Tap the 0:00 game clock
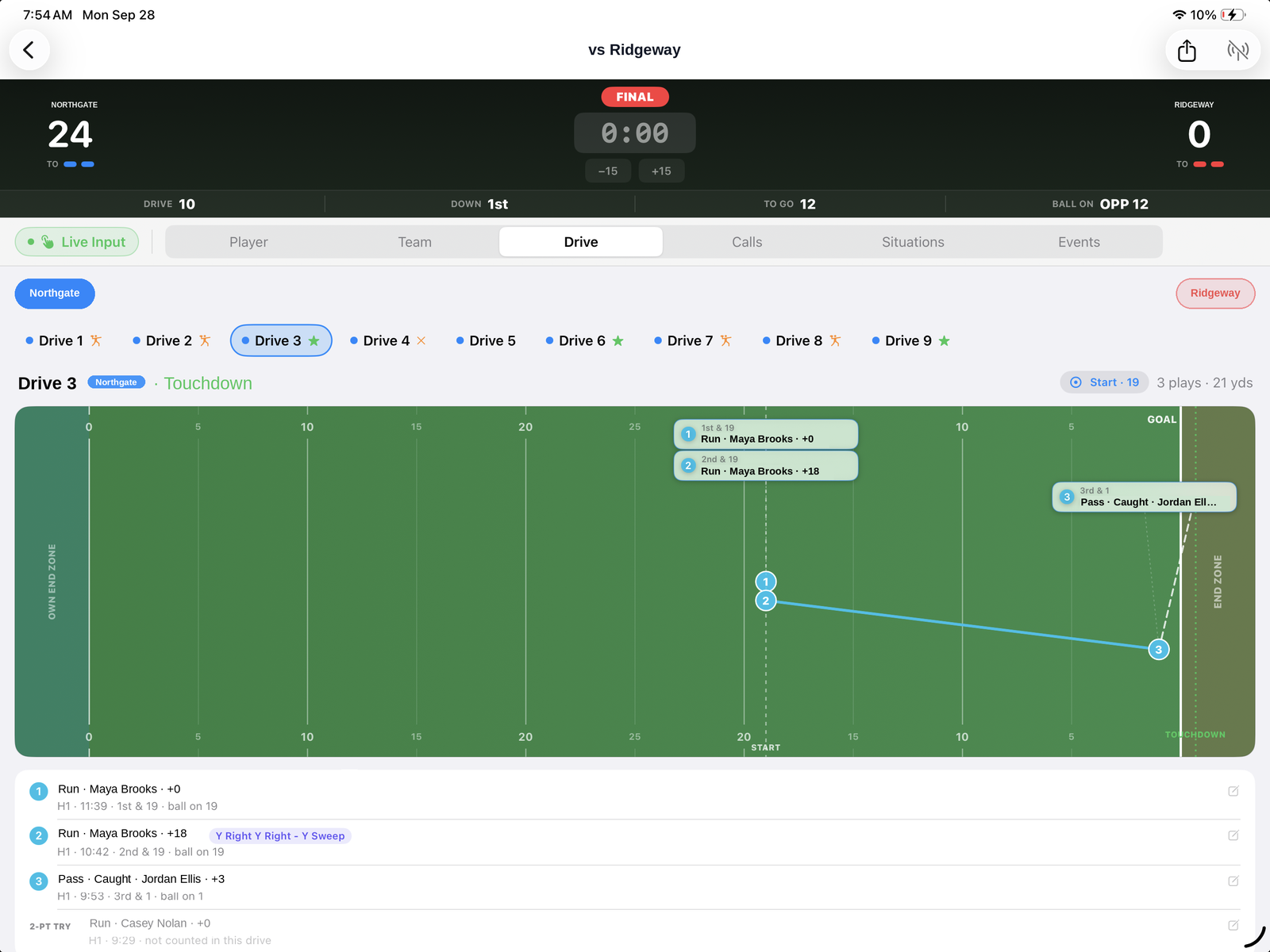 click(635, 132)
